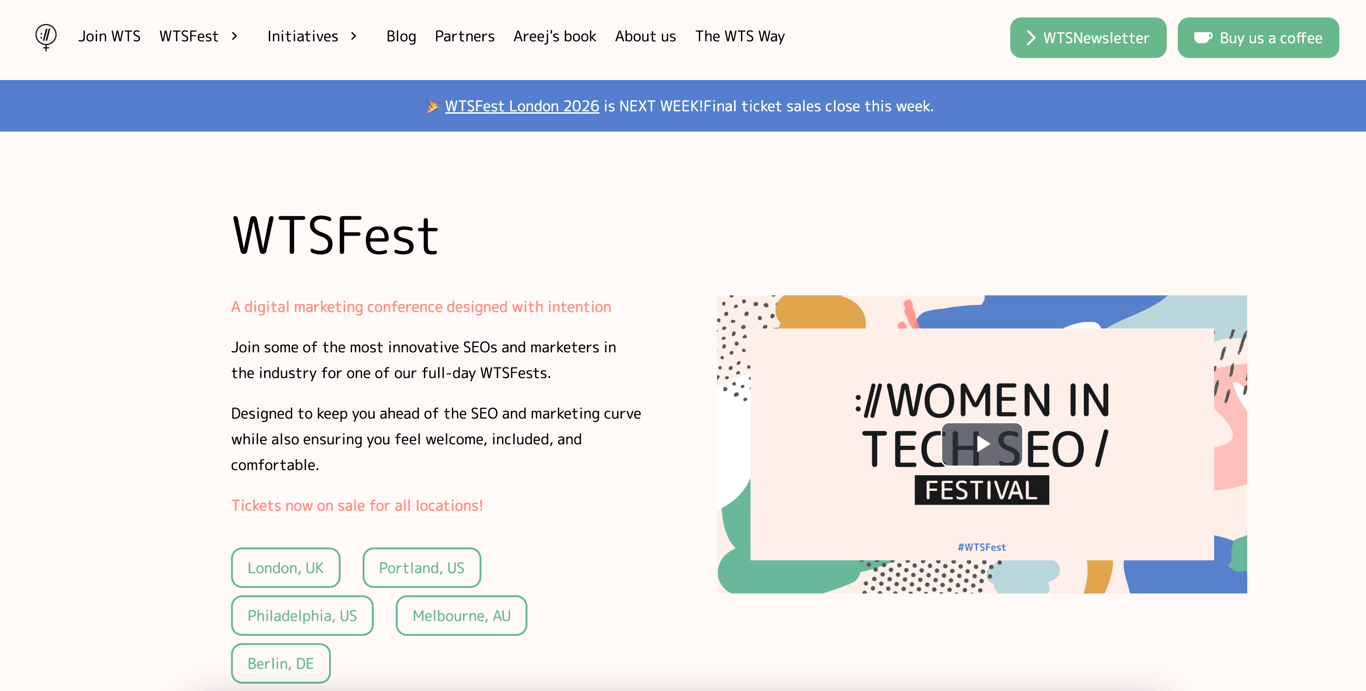
Task: Open the Initiatives nav item
Action: tap(303, 36)
